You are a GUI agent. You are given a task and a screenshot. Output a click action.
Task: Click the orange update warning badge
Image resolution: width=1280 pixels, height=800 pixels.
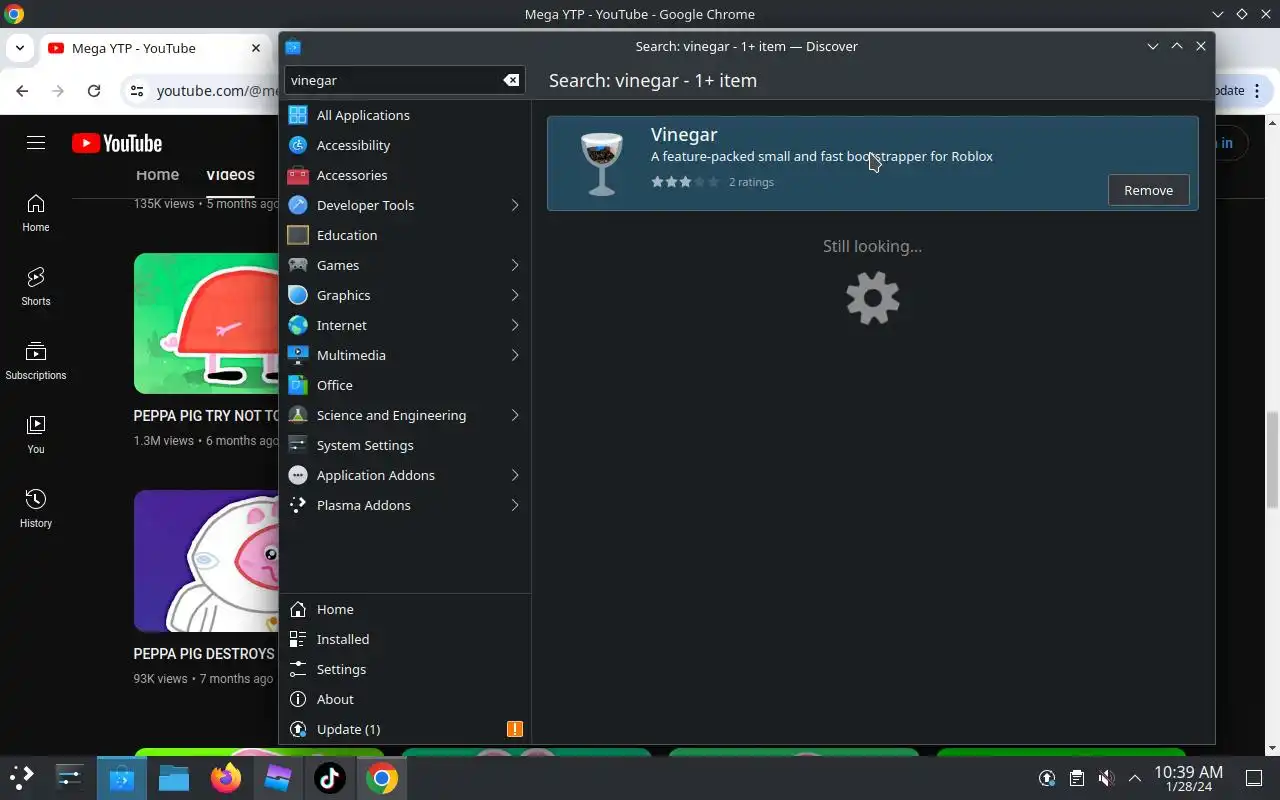click(515, 729)
